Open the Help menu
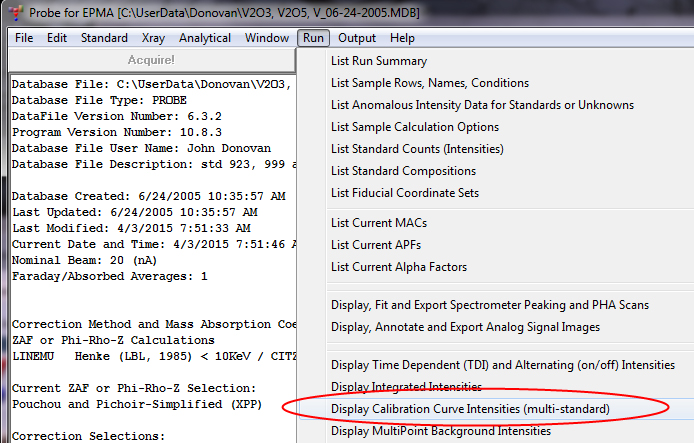The height and width of the screenshot is (443, 694). 402,38
